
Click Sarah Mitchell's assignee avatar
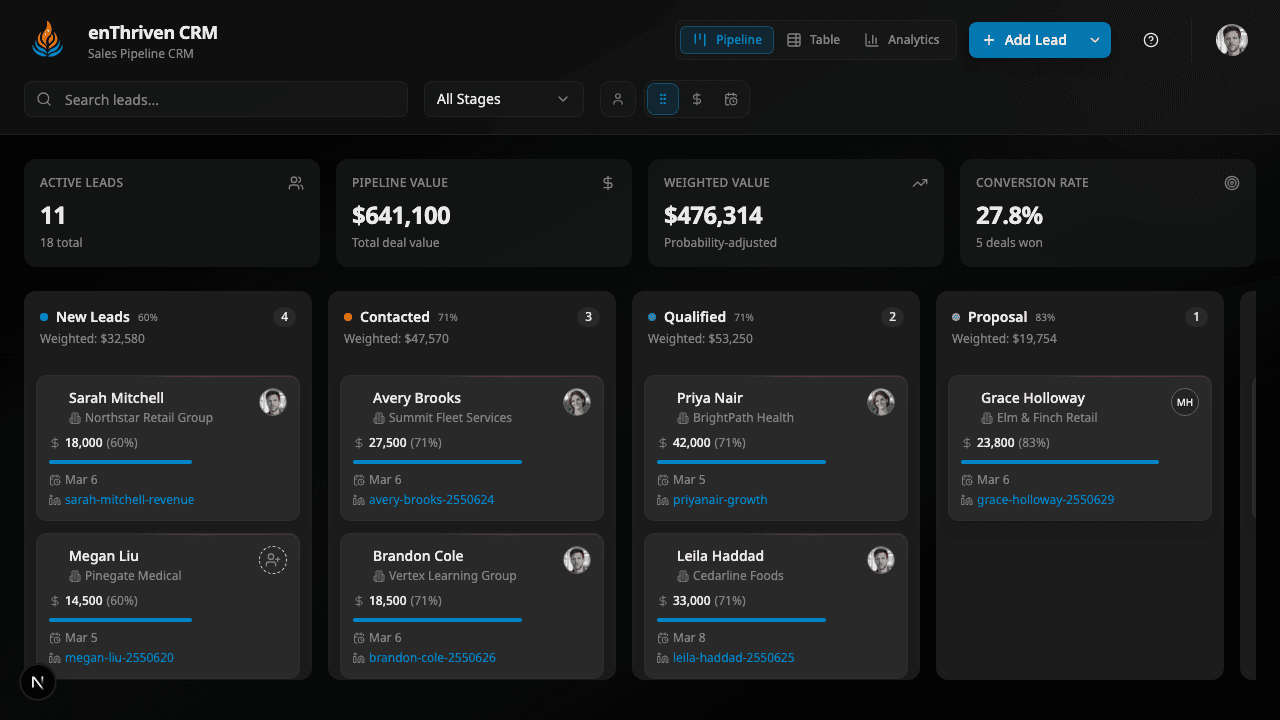[x=273, y=402]
